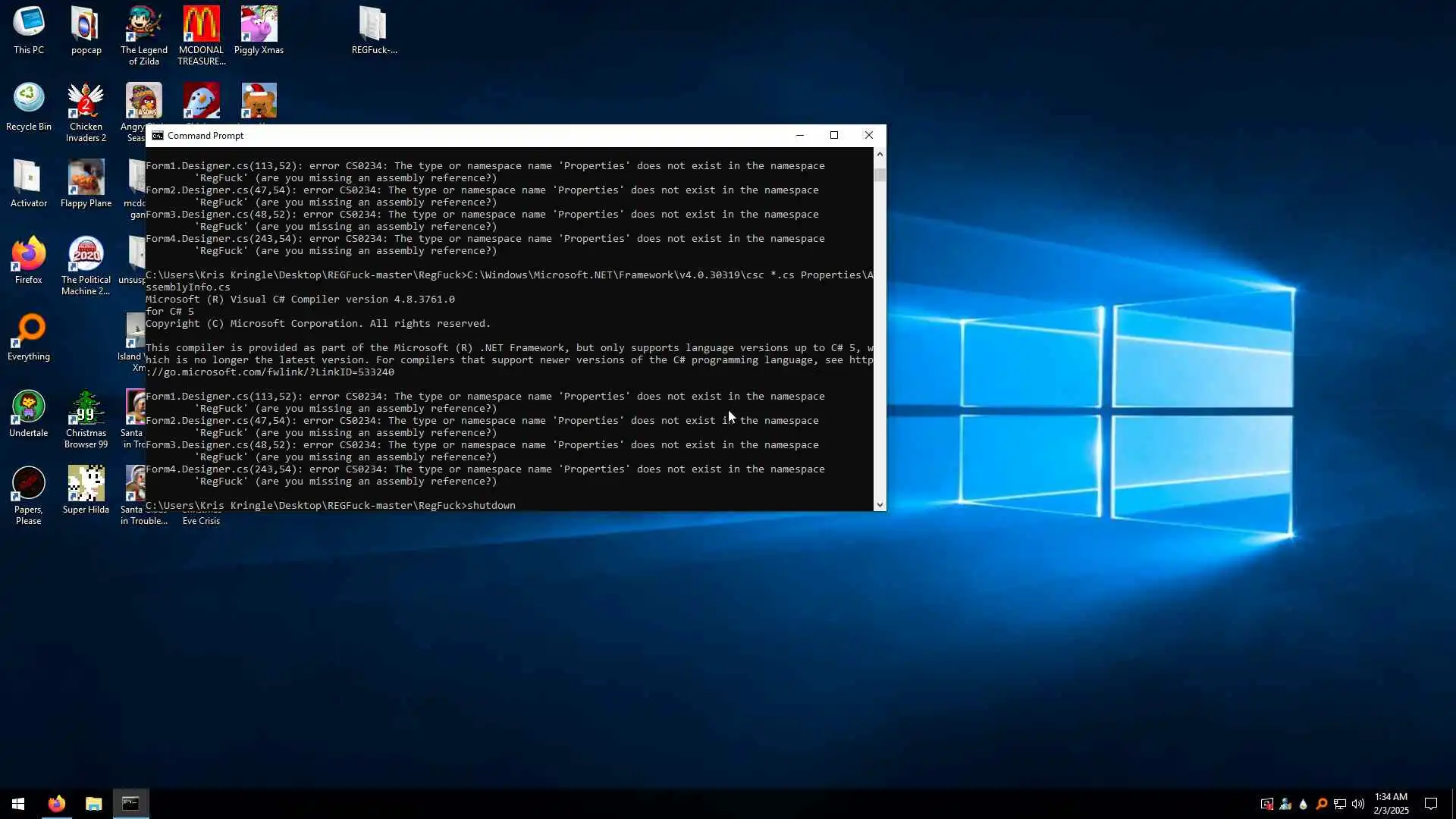Open File Explorer from the taskbar
Screen dimensions: 1456x819
pos(93,804)
